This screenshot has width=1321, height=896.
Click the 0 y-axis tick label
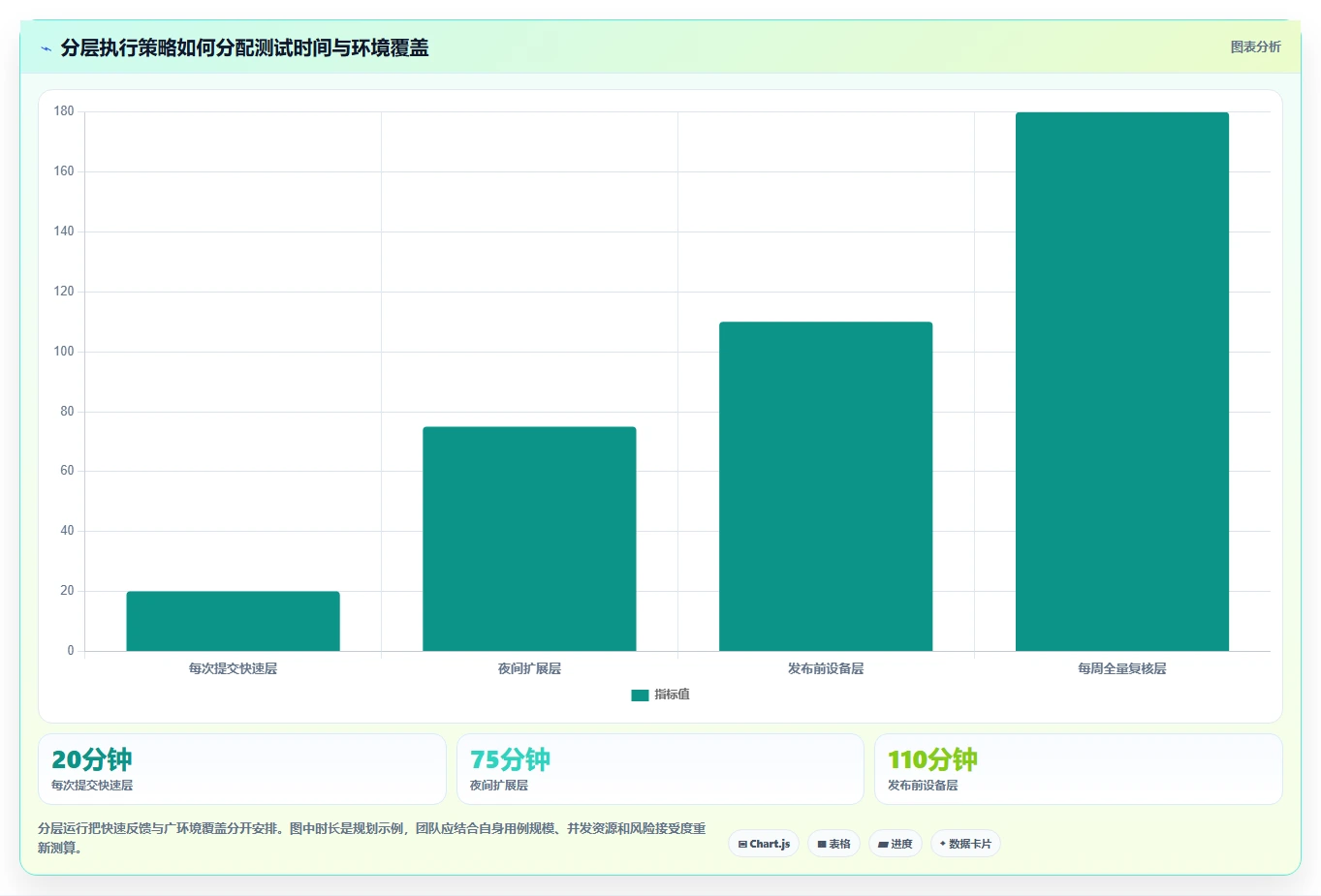[x=71, y=651]
